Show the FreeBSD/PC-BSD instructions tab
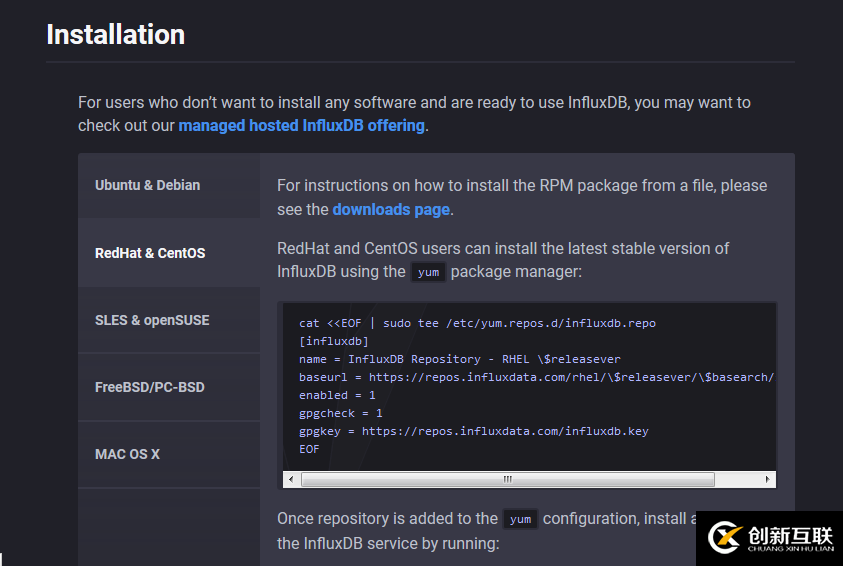 [x=150, y=387]
